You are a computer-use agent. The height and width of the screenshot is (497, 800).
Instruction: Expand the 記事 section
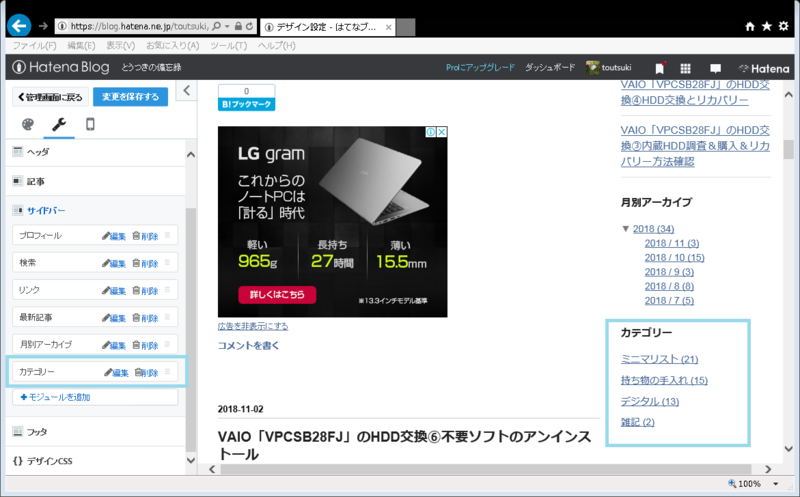click(95, 181)
